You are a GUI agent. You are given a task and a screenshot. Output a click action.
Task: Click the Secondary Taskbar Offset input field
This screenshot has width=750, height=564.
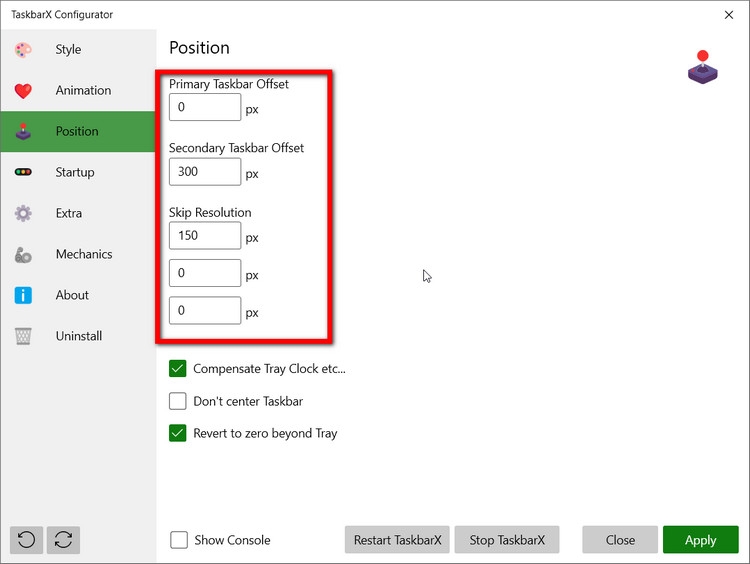tap(205, 172)
